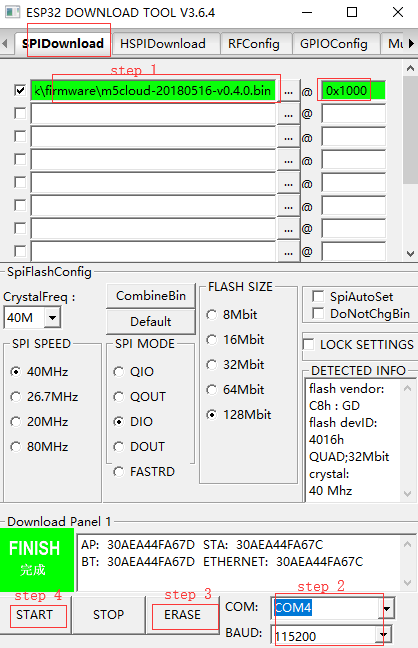Open the CrystalFreq 40M dropdown
Viewport: 418px width, 648px height.
click(52, 317)
